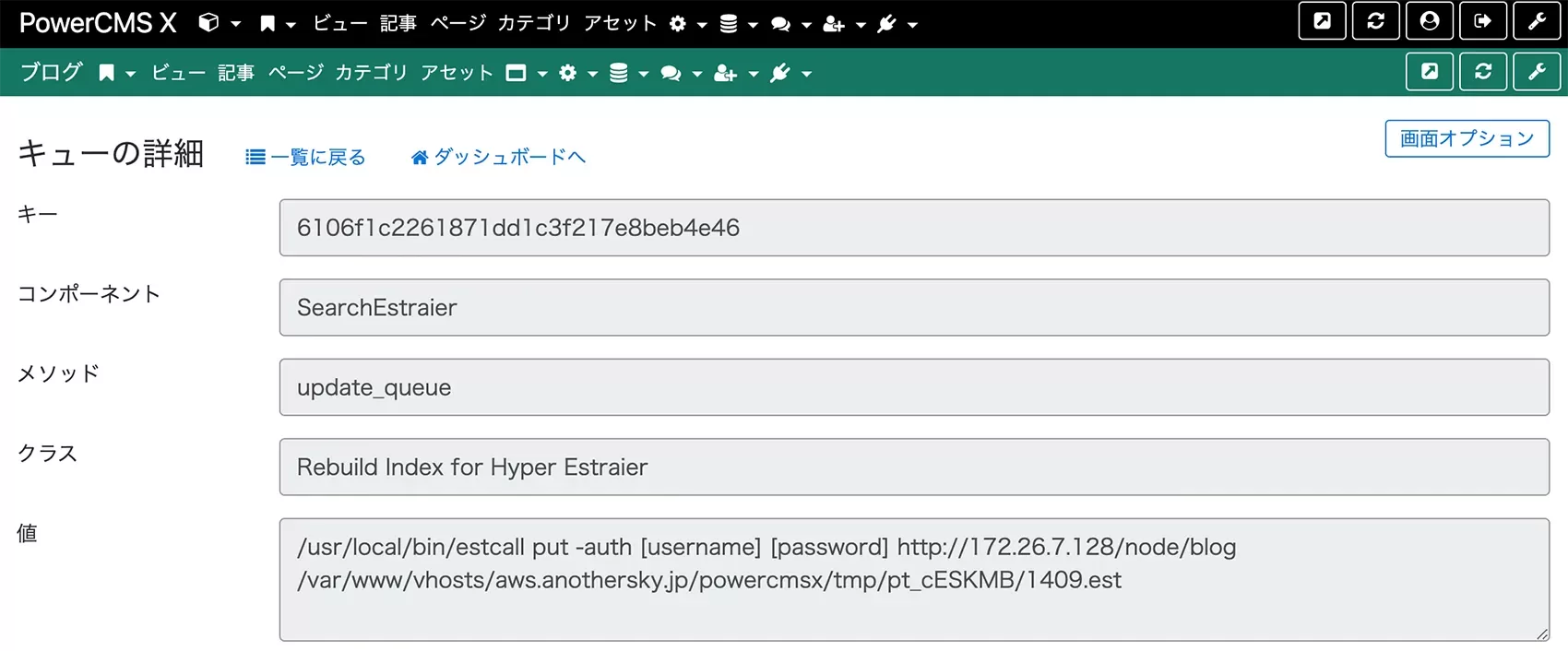The width and height of the screenshot is (1568, 651).
Task: Expand the database dropdown arrow in the black bar
Action: [x=753, y=25]
